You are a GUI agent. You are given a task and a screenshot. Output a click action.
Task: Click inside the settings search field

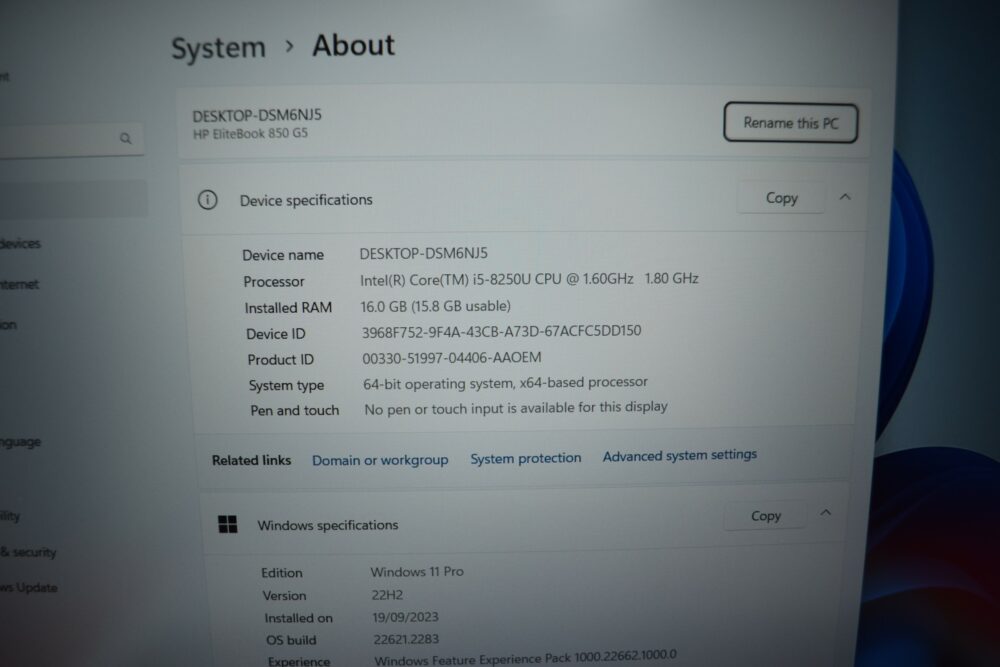[x=69, y=138]
